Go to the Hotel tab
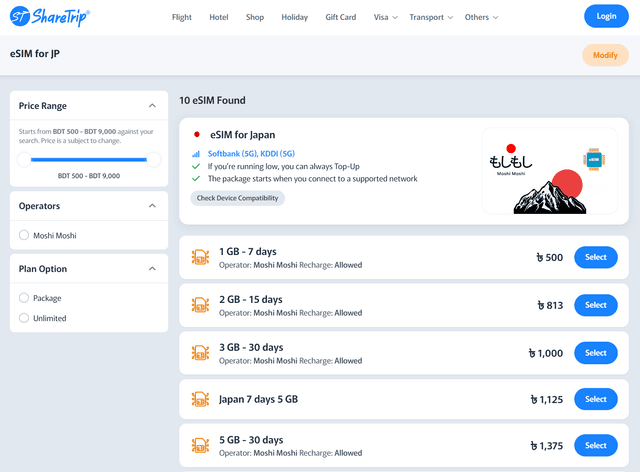The image size is (640, 472). [x=219, y=17]
